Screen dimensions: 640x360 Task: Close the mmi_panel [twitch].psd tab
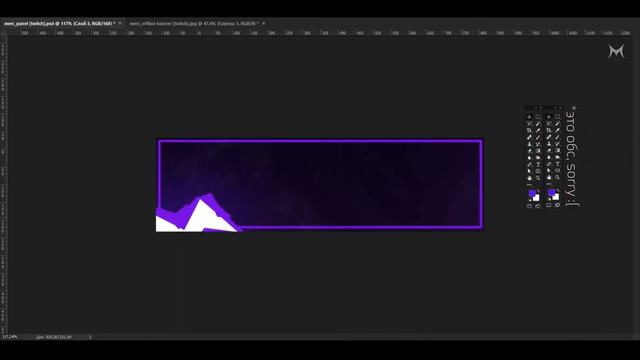click(120, 24)
